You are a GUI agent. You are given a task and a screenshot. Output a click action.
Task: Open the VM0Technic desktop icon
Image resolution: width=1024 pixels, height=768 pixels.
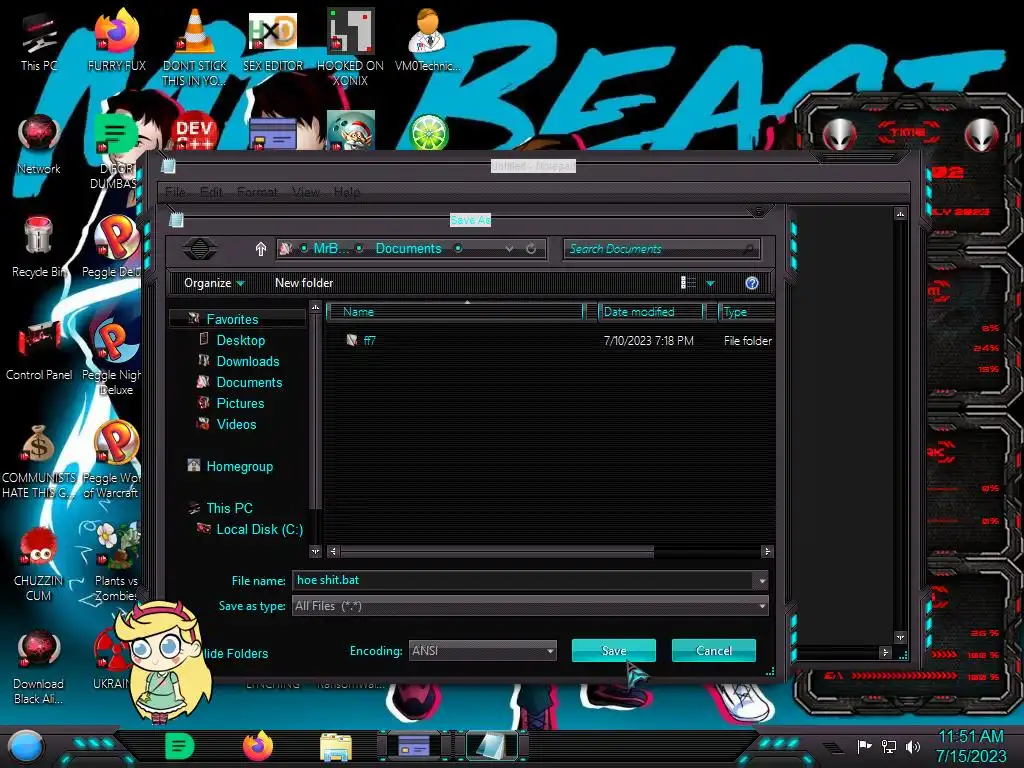(427, 40)
